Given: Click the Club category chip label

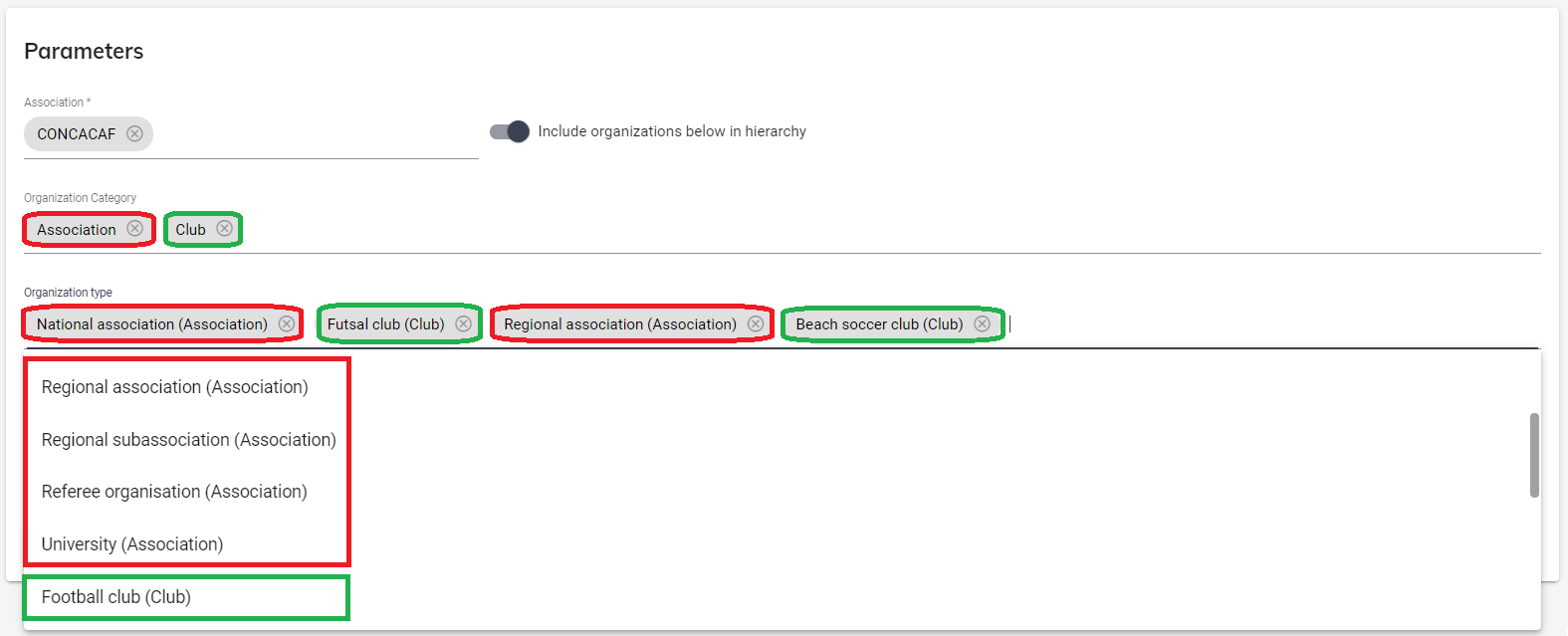Looking at the screenshot, I should [x=190, y=230].
